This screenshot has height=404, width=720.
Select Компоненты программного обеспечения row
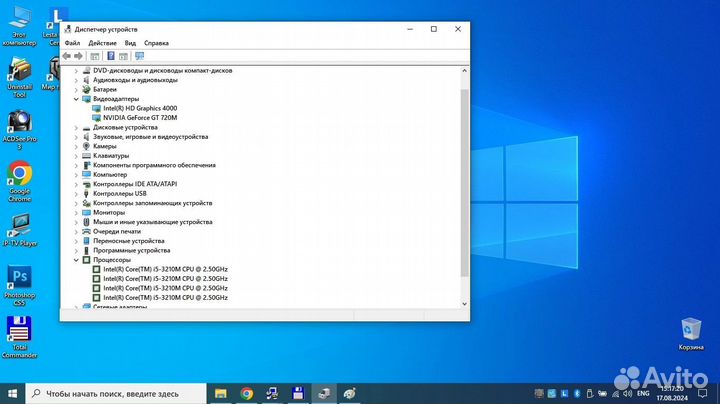coord(154,165)
